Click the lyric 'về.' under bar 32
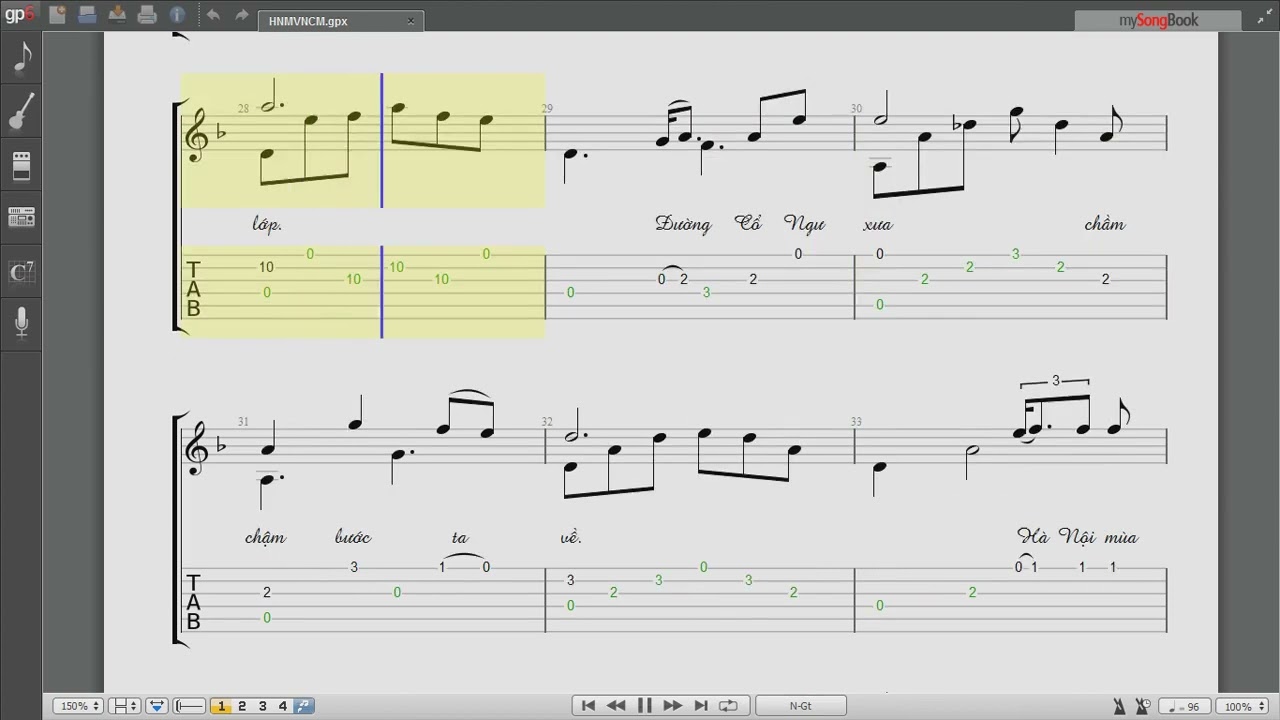This screenshot has width=1280, height=720. point(571,537)
